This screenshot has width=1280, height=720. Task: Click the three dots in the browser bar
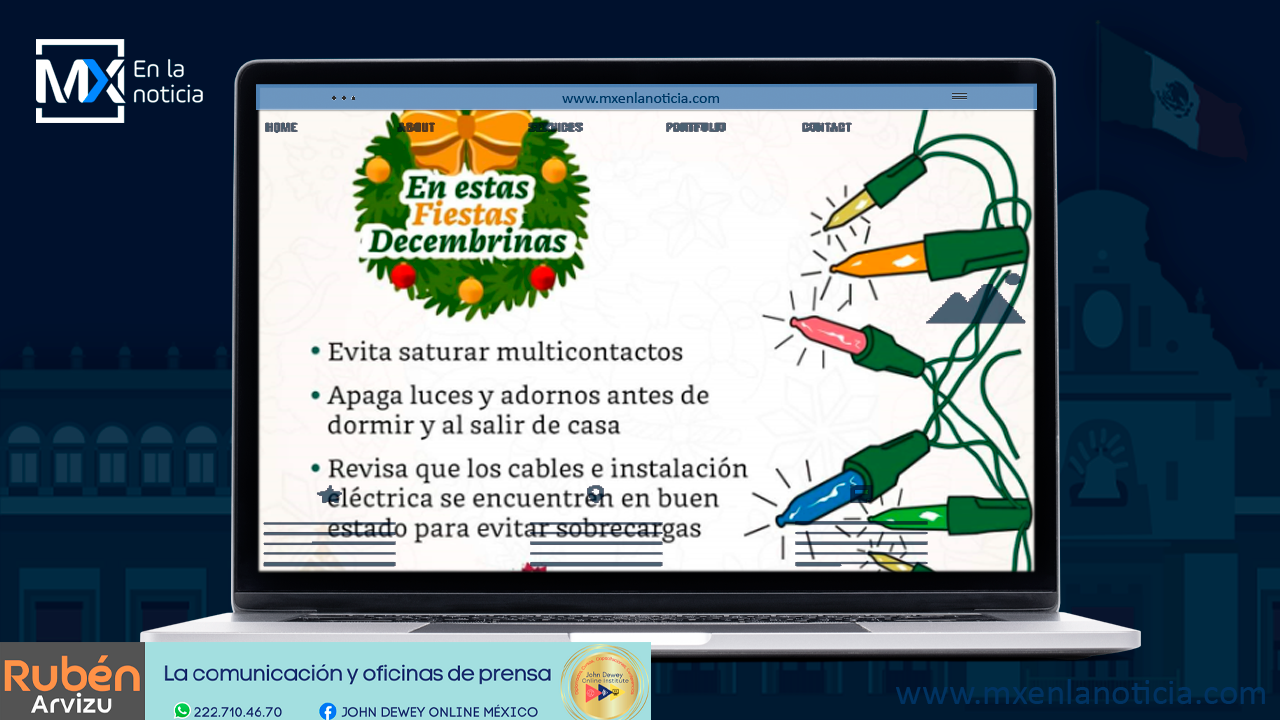click(x=344, y=98)
